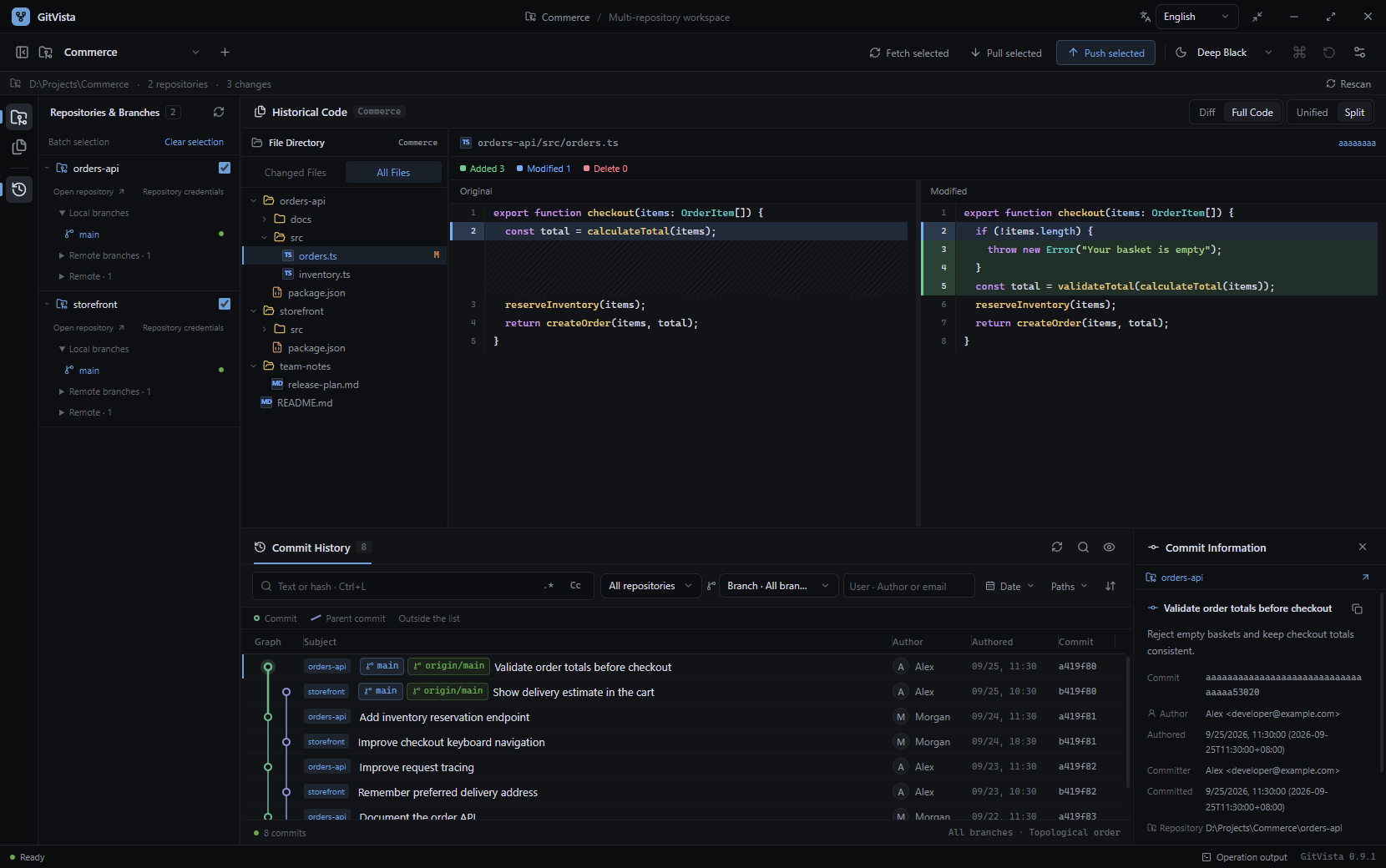The height and width of the screenshot is (868, 1386).
Task: Open the Repositories & Branches sidebar view
Action: (19, 118)
